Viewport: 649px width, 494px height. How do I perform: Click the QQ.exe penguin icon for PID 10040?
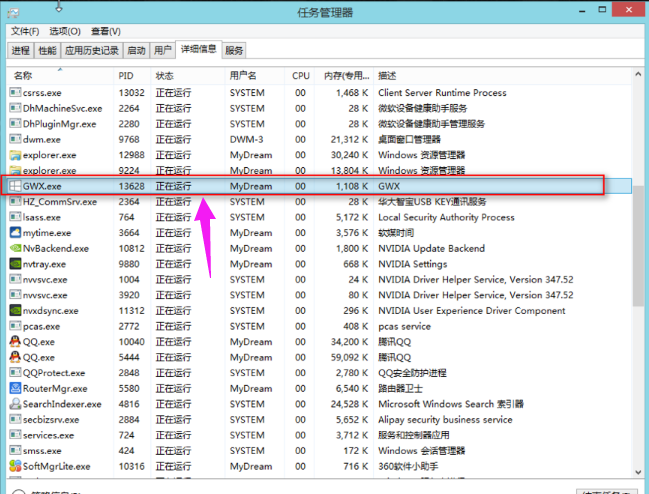[x=15, y=342]
